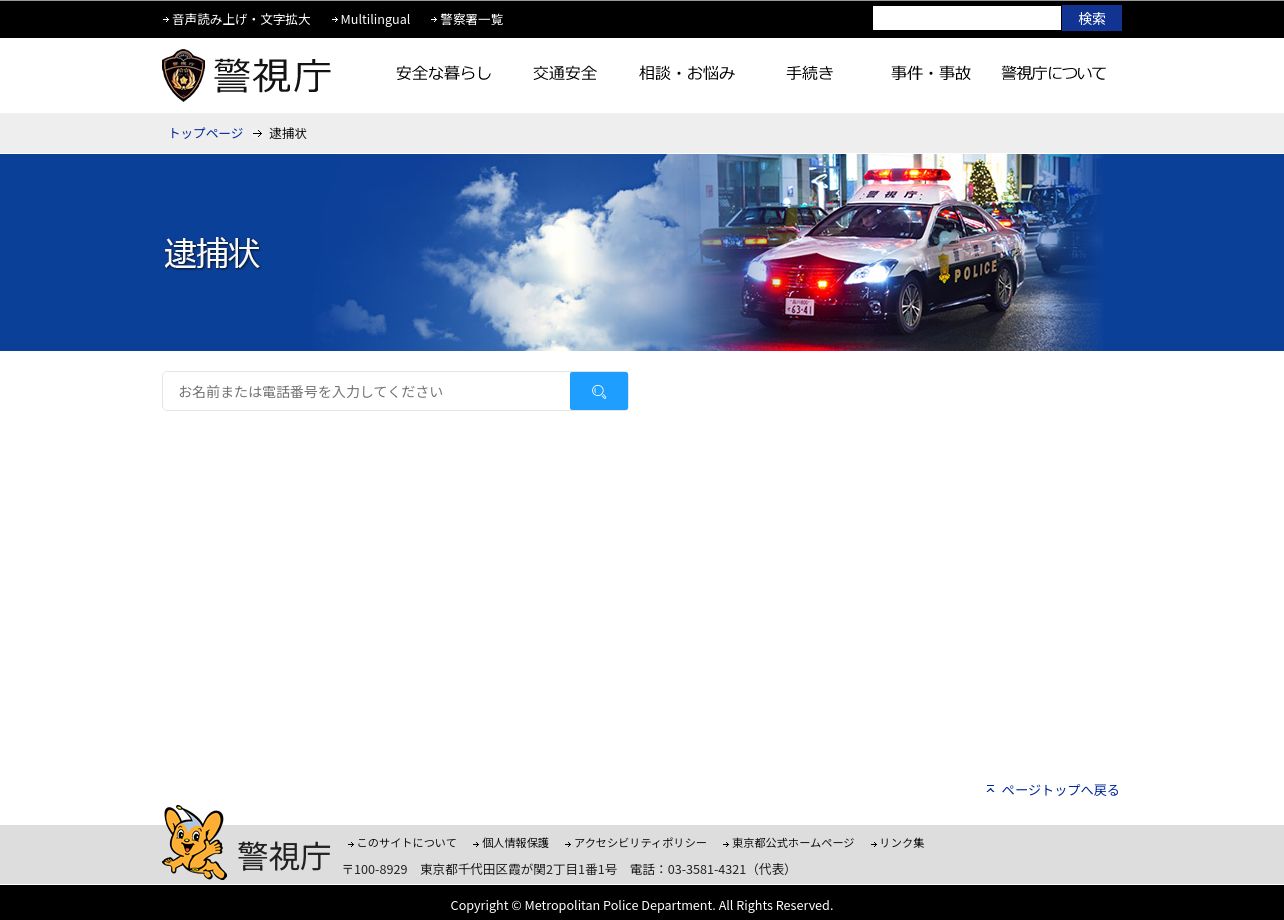Click the police car banner image
1284x920 pixels.
coord(900,252)
